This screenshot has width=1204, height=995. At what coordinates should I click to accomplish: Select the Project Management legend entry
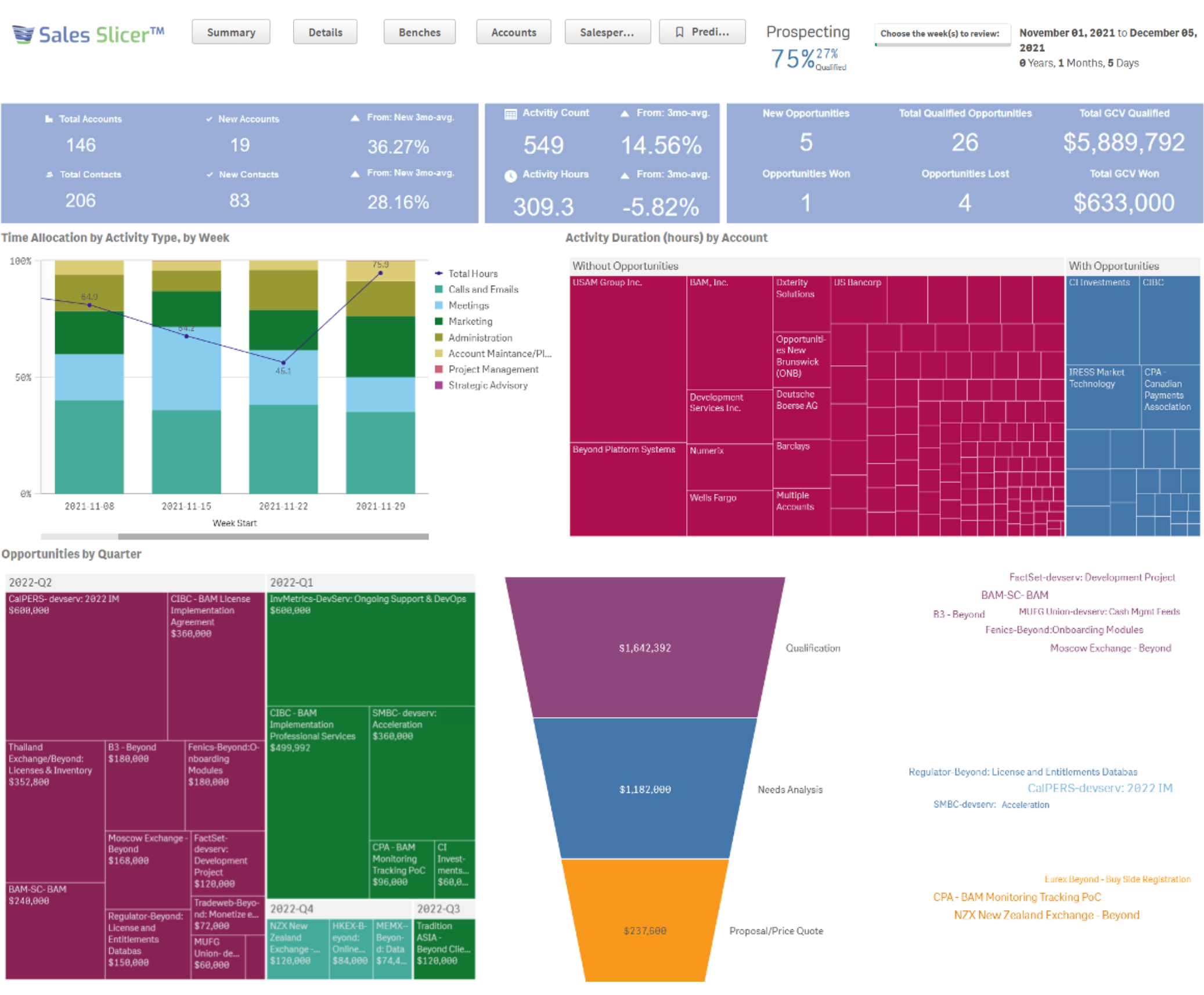487,369
